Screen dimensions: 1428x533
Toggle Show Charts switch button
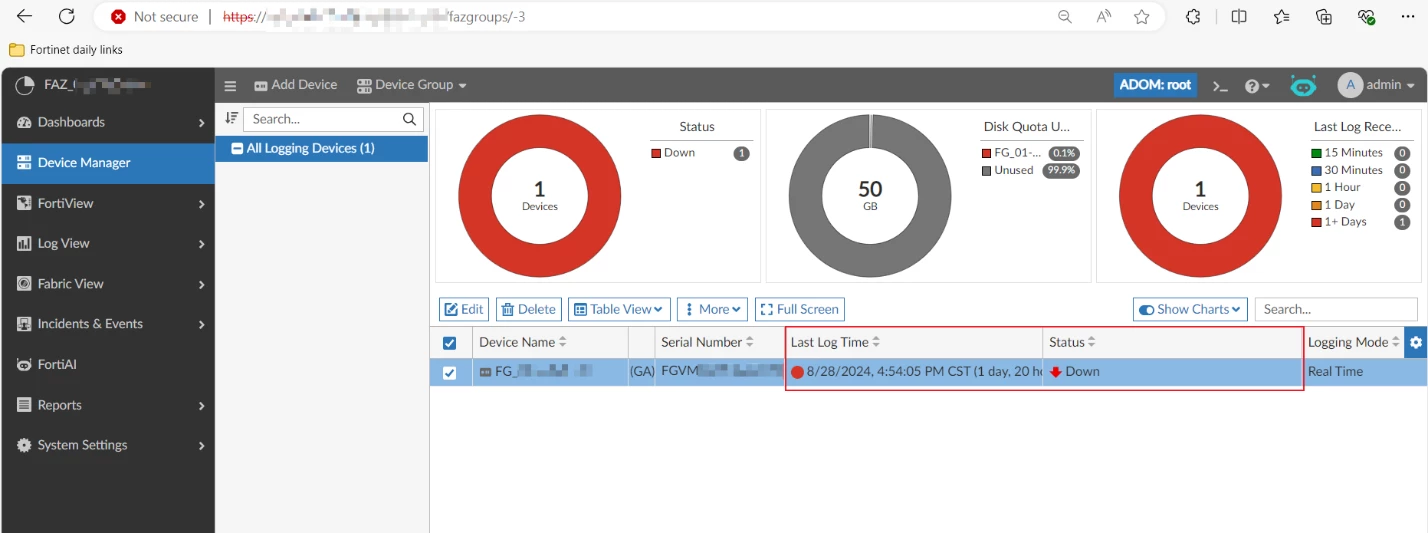coord(1190,309)
